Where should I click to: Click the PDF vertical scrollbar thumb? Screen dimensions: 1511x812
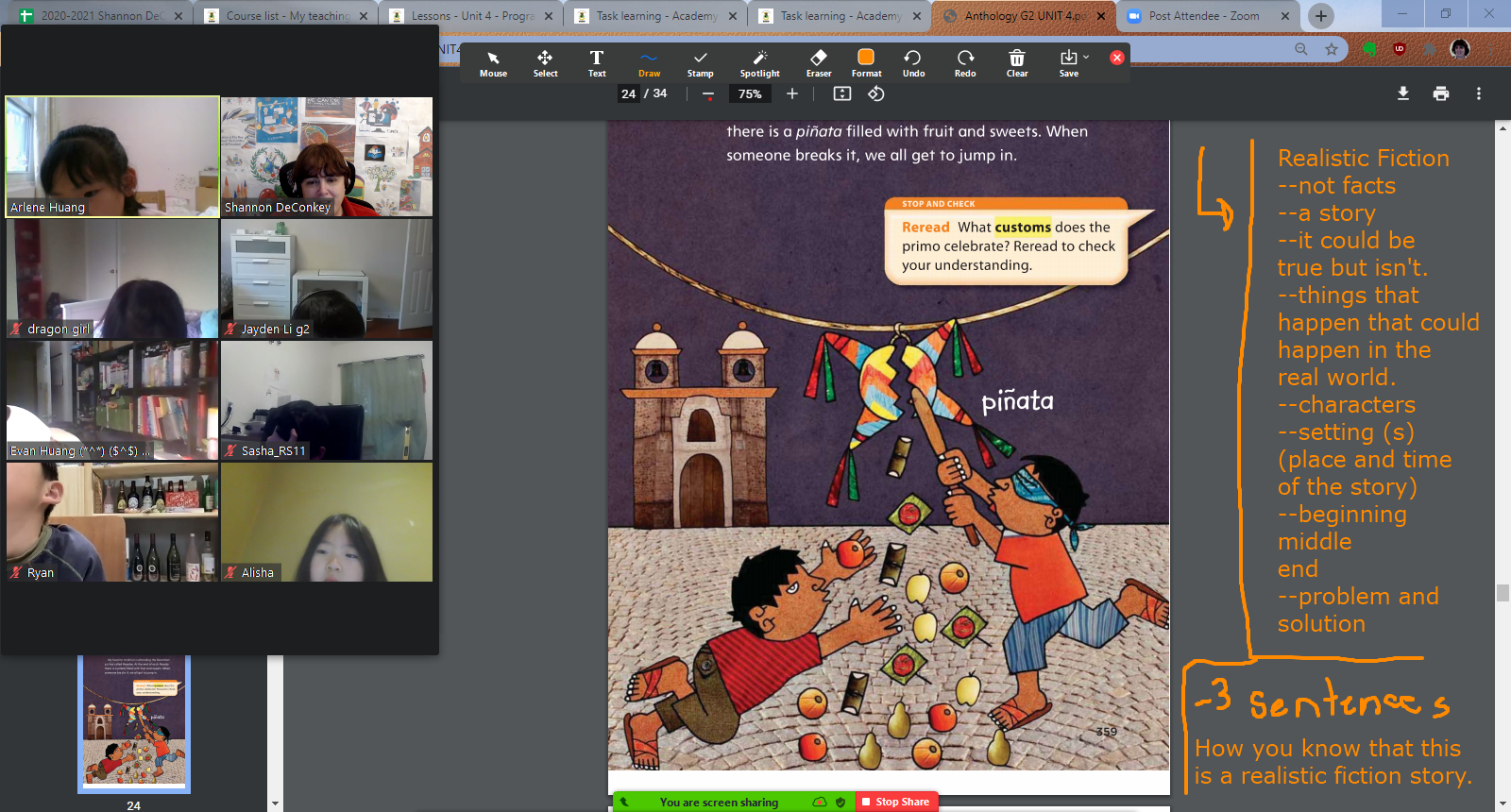(1503, 593)
